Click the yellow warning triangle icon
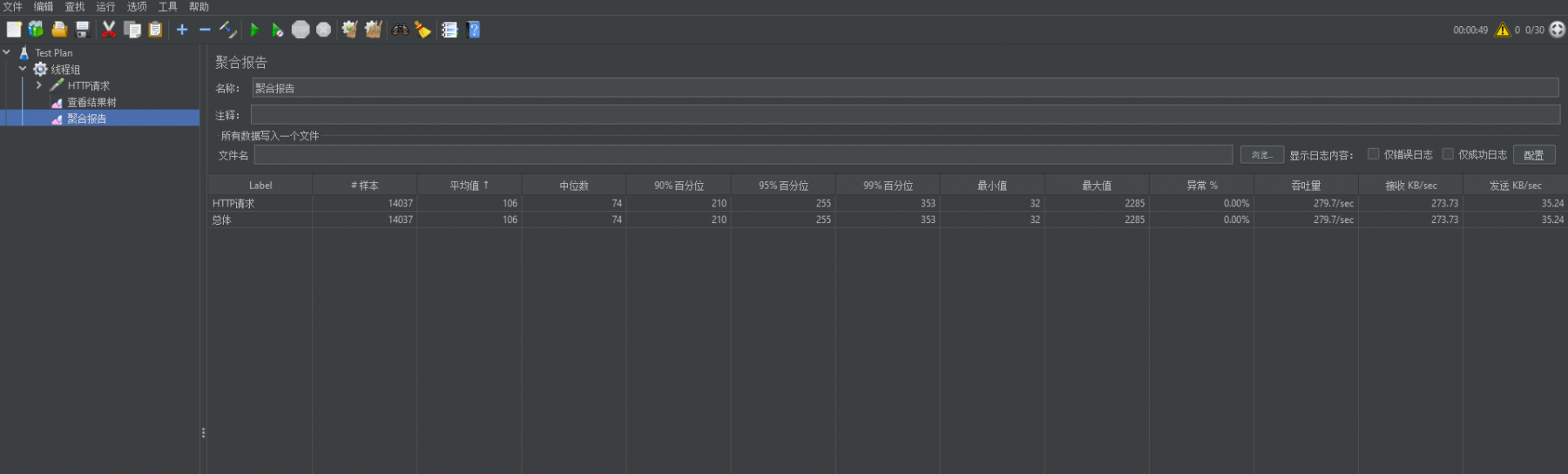1568x474 pixels. tap(1503, 30)
